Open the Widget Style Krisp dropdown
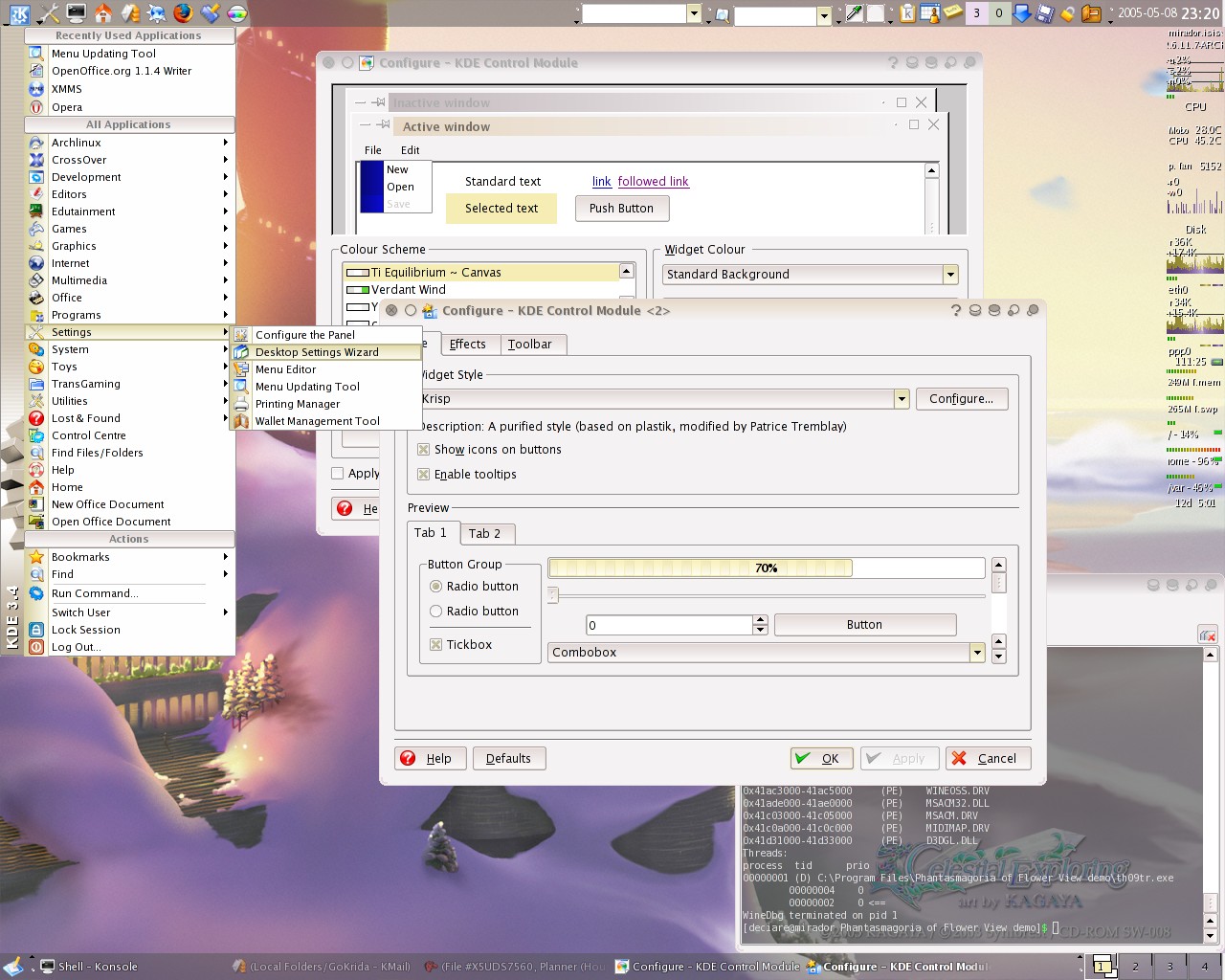 point(902,399)
